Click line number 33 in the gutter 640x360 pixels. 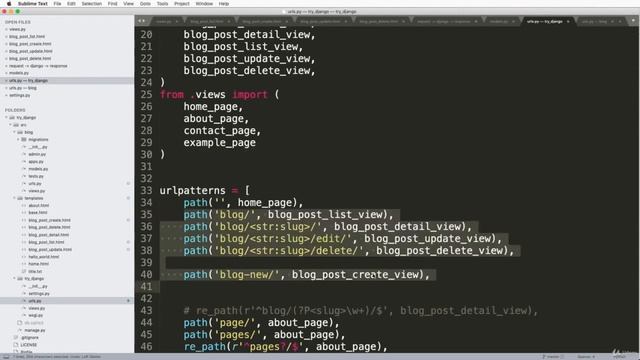146,191
